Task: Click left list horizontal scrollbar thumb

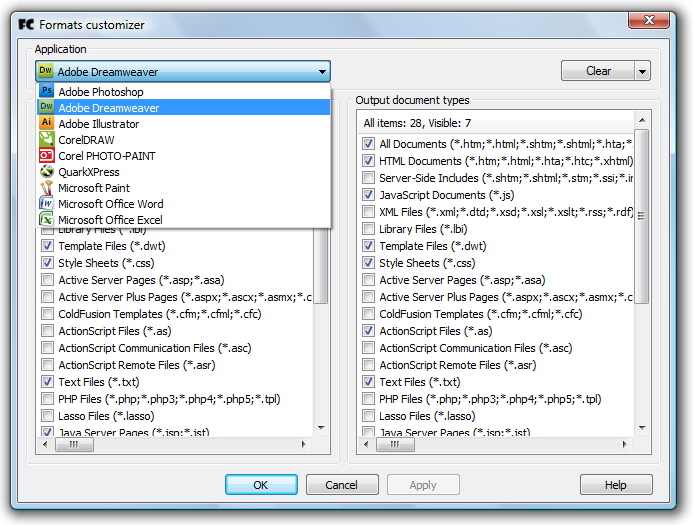Action: pos(74,444)
